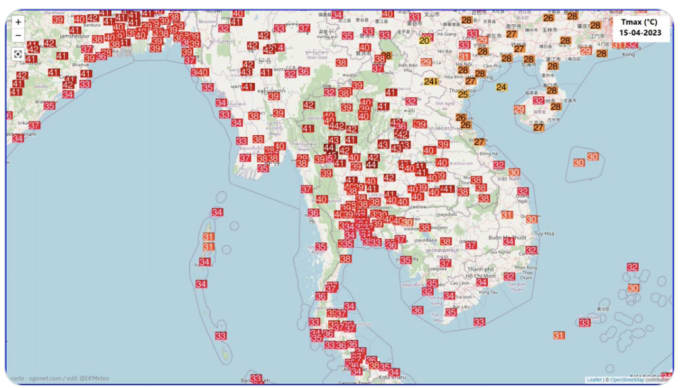This screenshot has width=690, height=388.
Task: Click the lone orange 31 marker in open sea
Action: pos(559,336)
